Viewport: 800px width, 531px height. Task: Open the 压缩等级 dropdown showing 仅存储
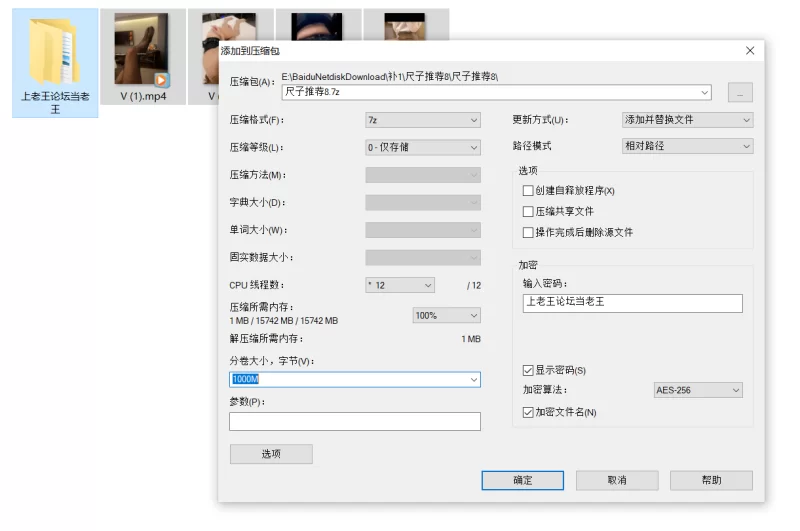click(x=423, y=147)
